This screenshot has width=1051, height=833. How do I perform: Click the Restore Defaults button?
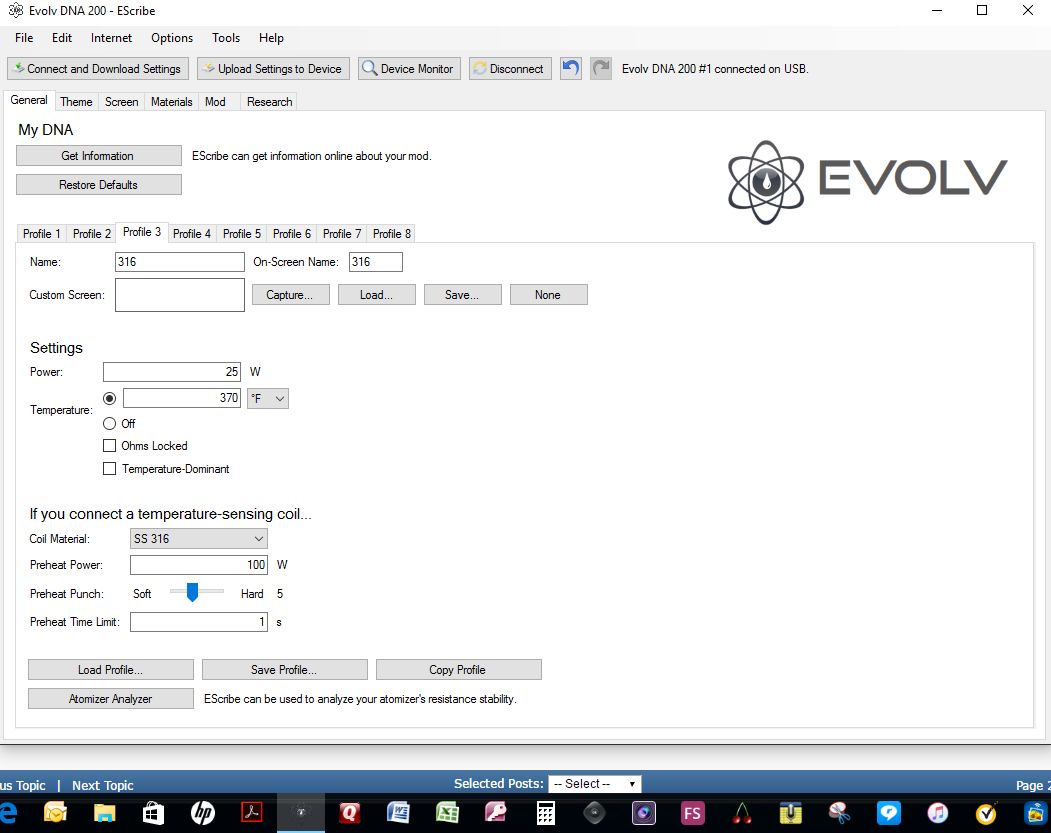[98, 185]
